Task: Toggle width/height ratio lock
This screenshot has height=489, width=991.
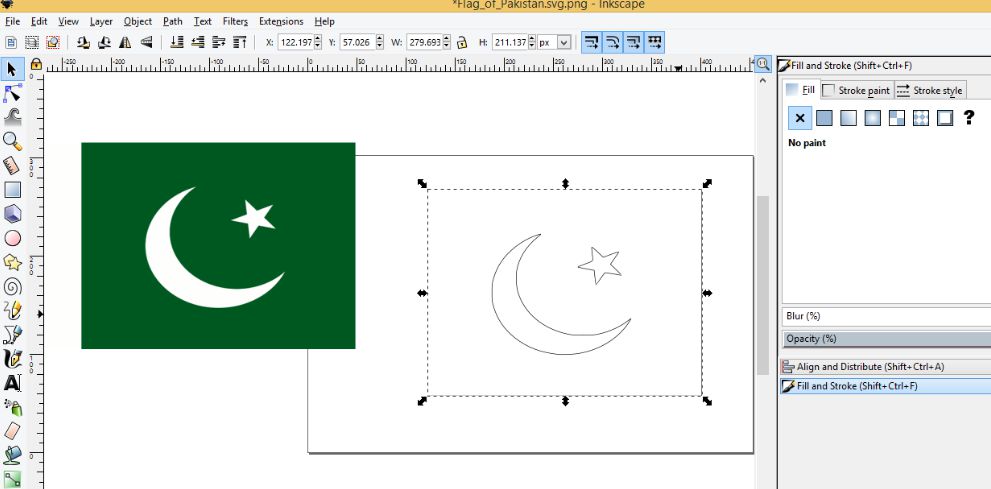Action: (x=462, y=42)
